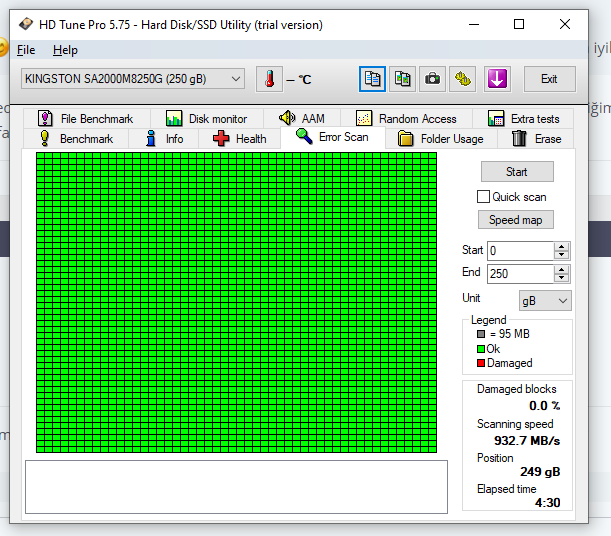The image size is (611, 536).
Task: Switch to the Info tab
Action: click(x=164, y=139)
